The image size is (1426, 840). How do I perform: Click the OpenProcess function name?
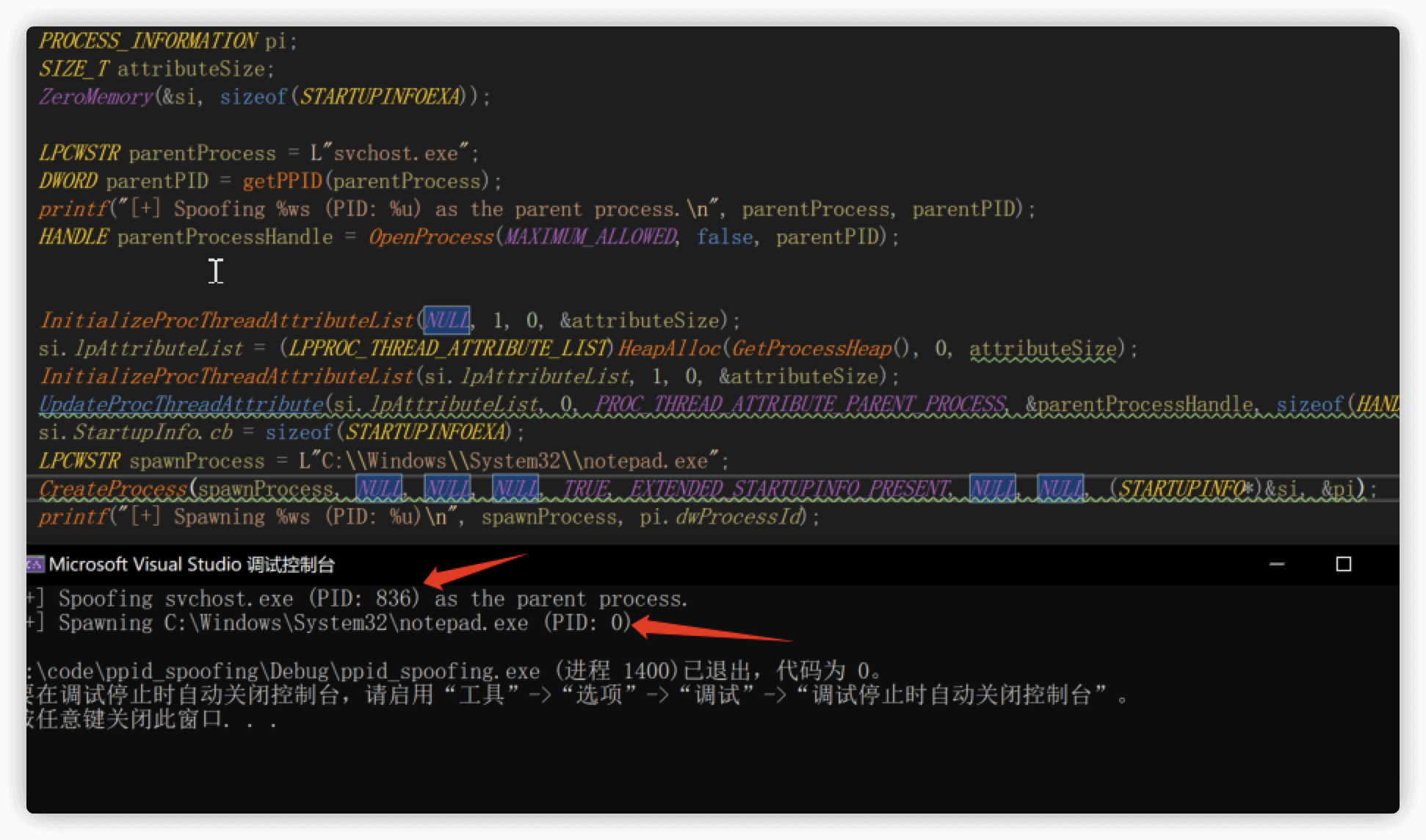430,236
